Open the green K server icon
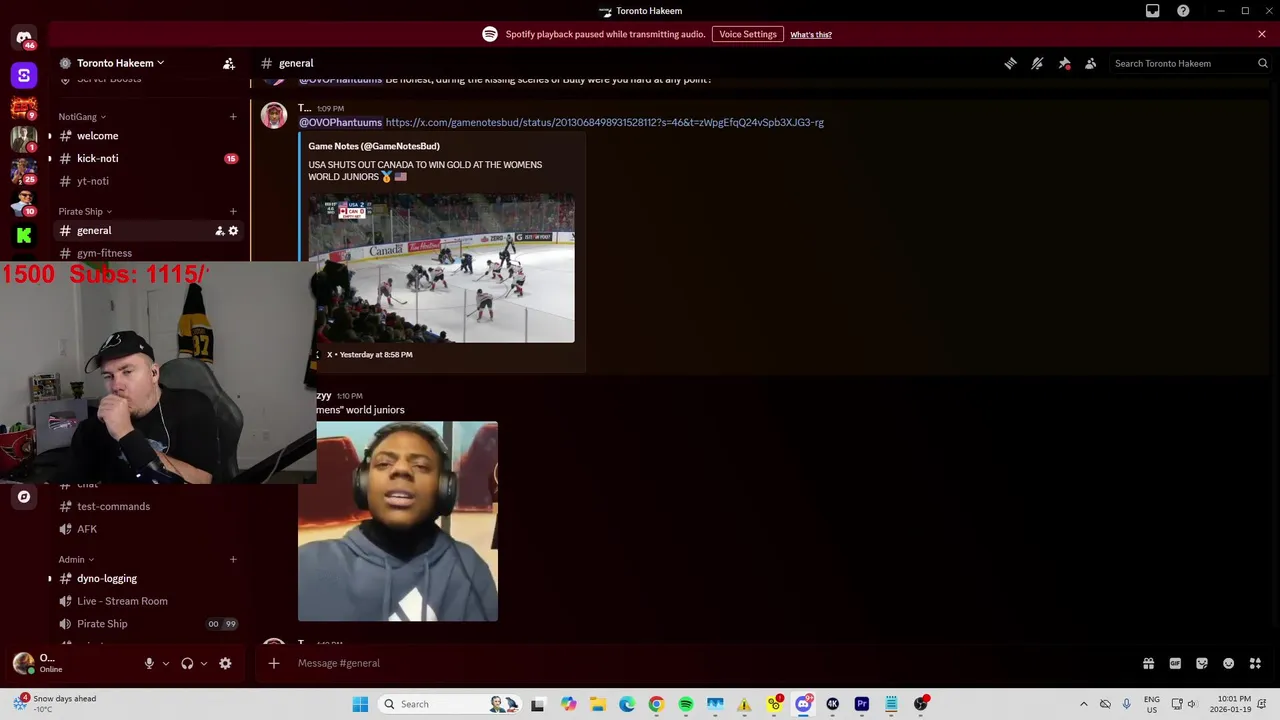 (24, 235)
